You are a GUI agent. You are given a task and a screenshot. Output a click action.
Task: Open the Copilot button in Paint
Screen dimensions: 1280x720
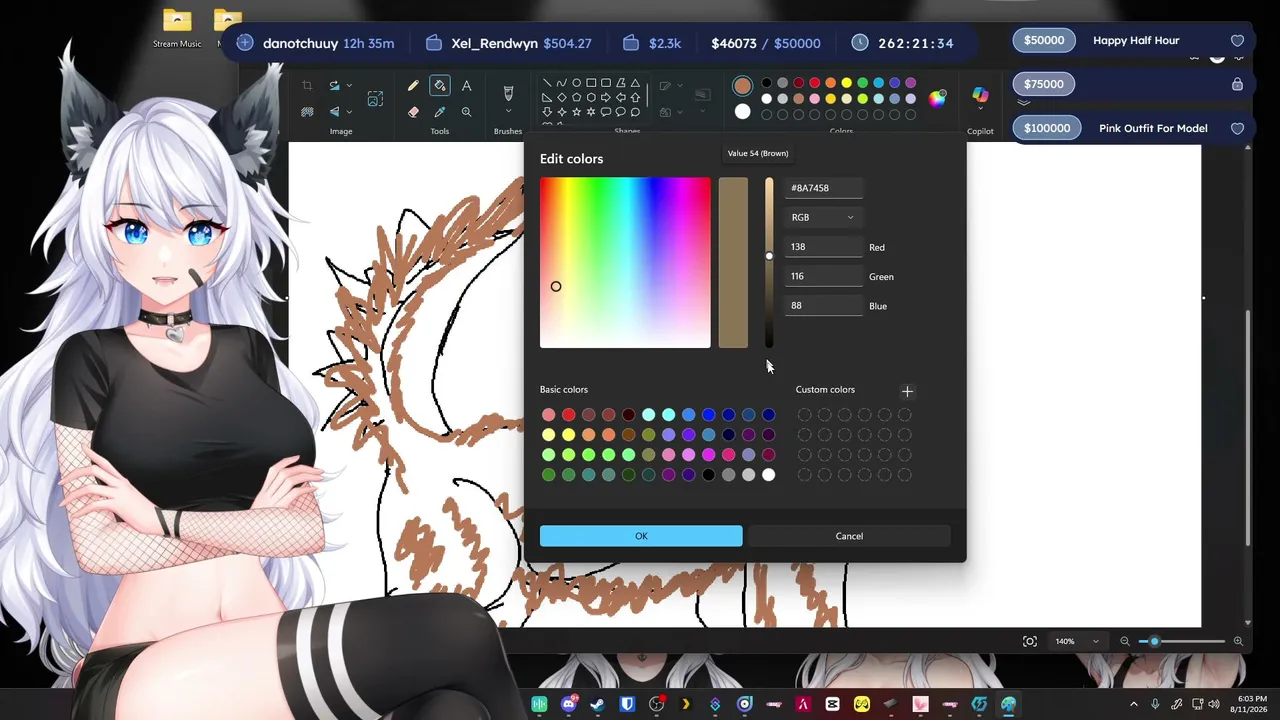point(980,95)
